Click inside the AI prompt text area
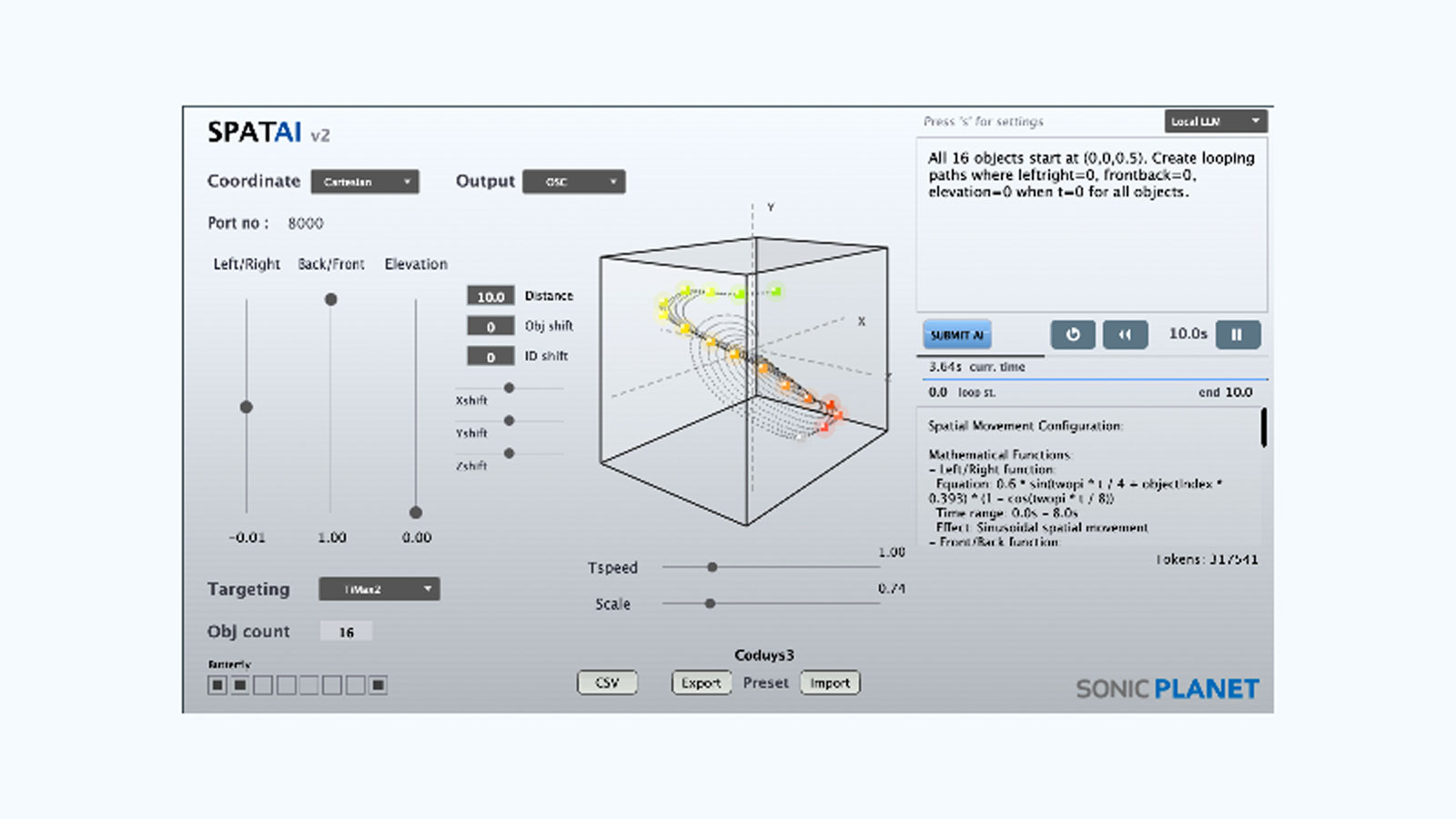The width and height of the screenshot is (1456, 819). 1092,225
